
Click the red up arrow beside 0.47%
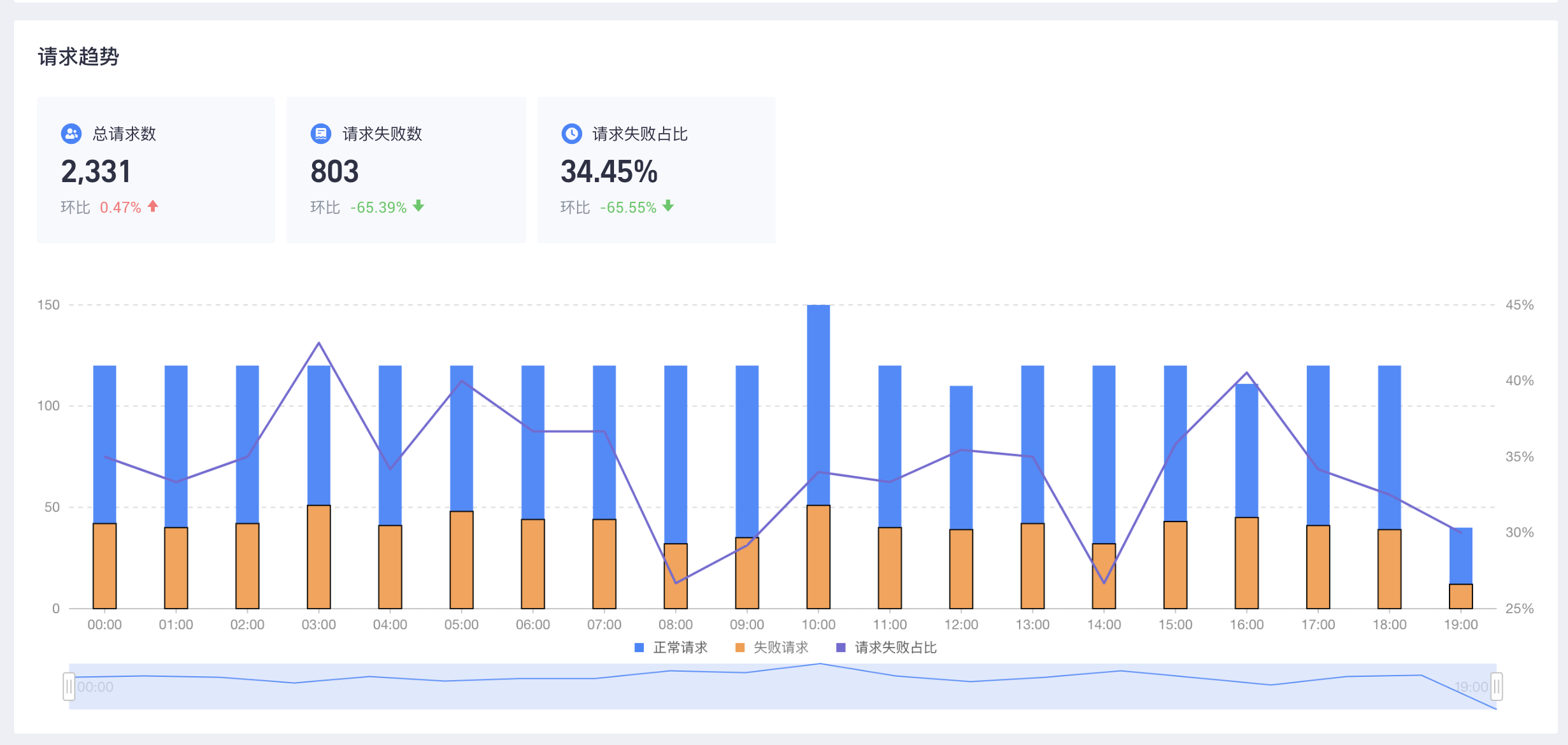(x=153, y=206)
